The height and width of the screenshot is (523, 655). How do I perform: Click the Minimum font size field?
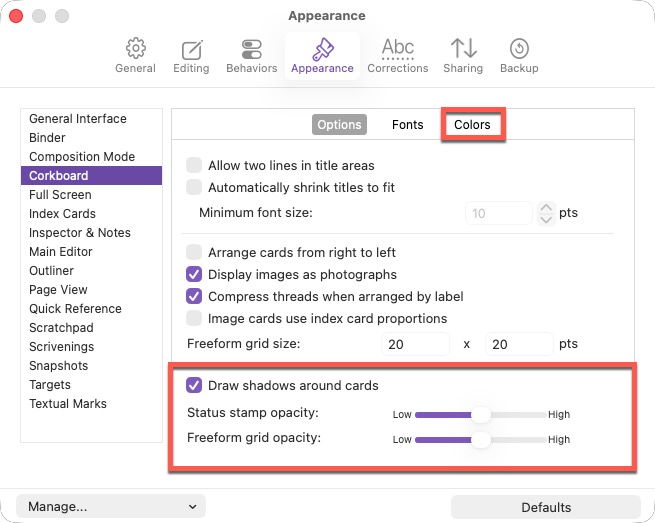(499, 213)
